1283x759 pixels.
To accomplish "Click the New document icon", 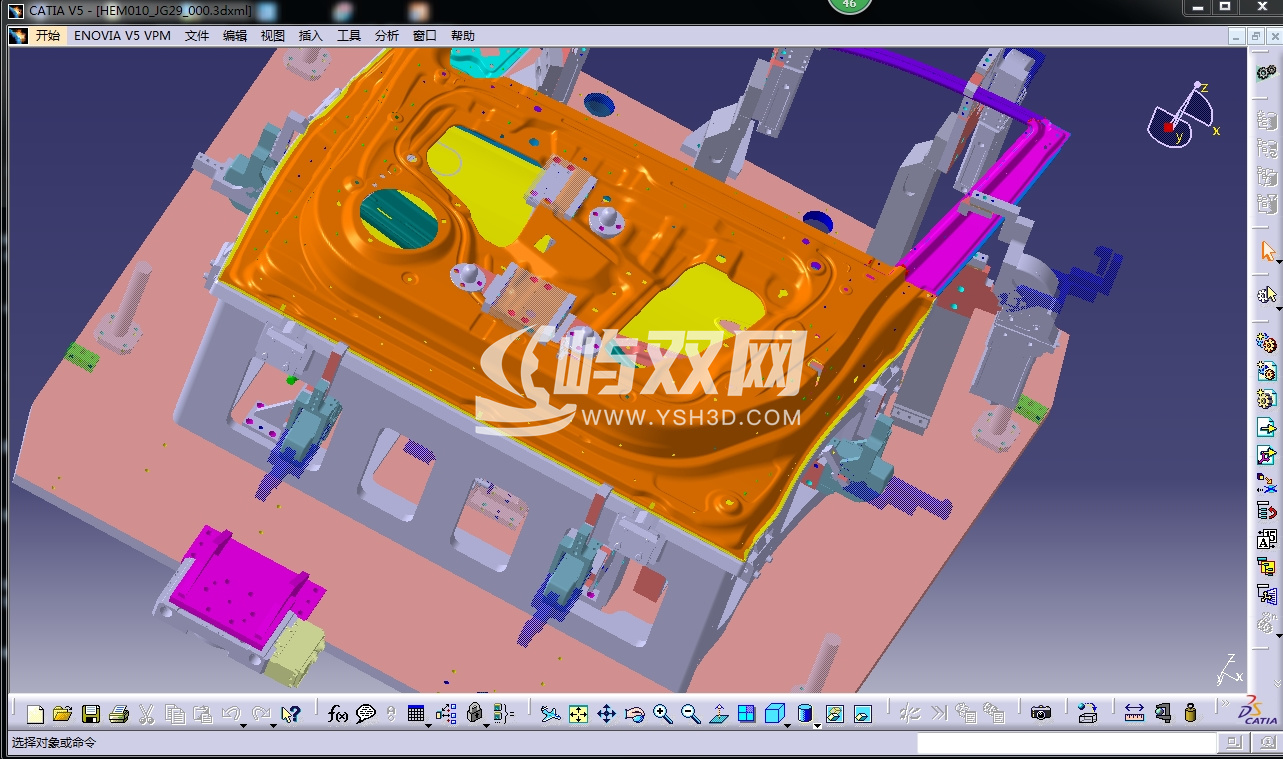I will [x=35, y=713].
